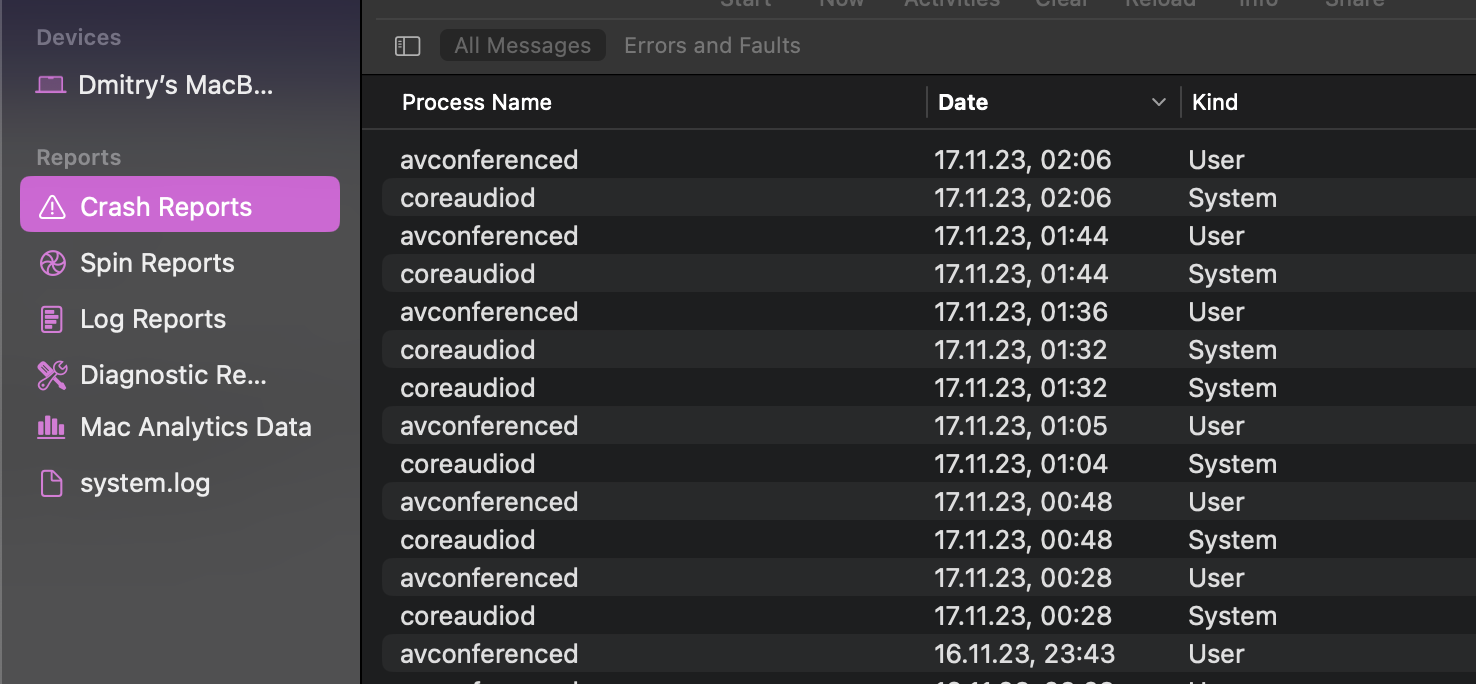
Task: Click the Log Reports document icon
Action: tap(51, 319)
